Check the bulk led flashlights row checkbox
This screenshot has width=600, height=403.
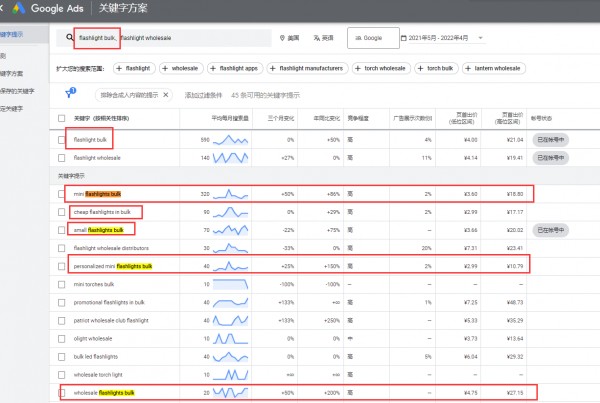(x=61, y=357)
